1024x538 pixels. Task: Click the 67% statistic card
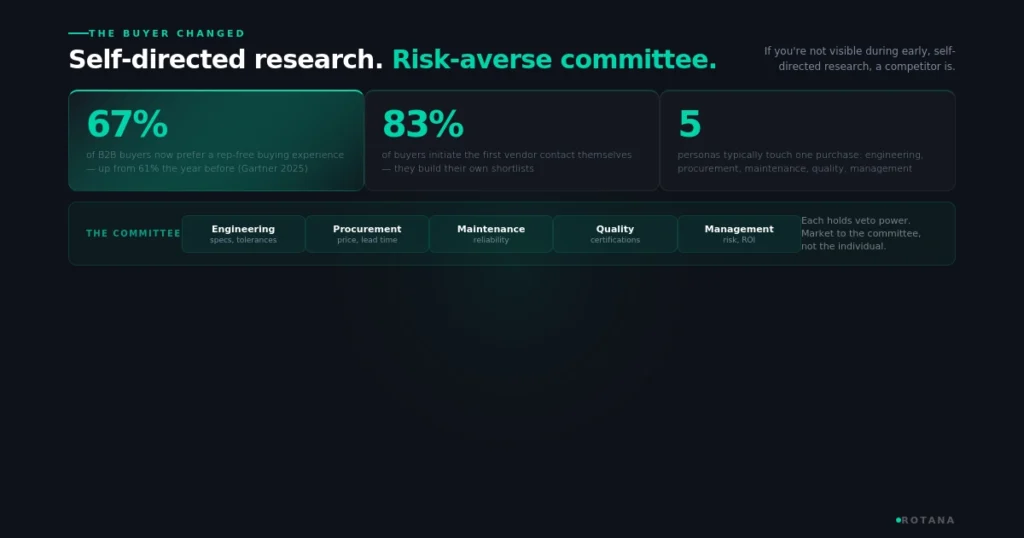(216, 140)
